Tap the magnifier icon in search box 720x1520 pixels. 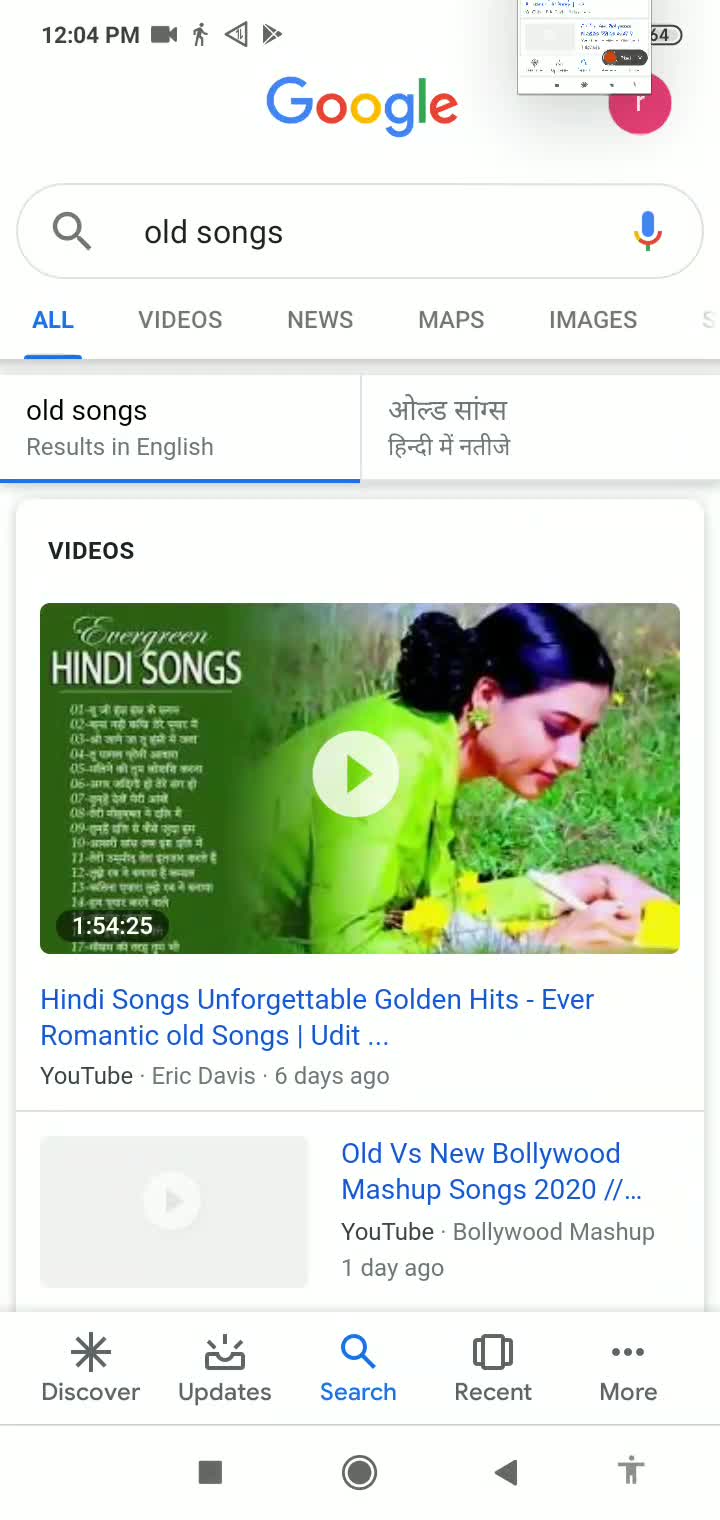72,231
